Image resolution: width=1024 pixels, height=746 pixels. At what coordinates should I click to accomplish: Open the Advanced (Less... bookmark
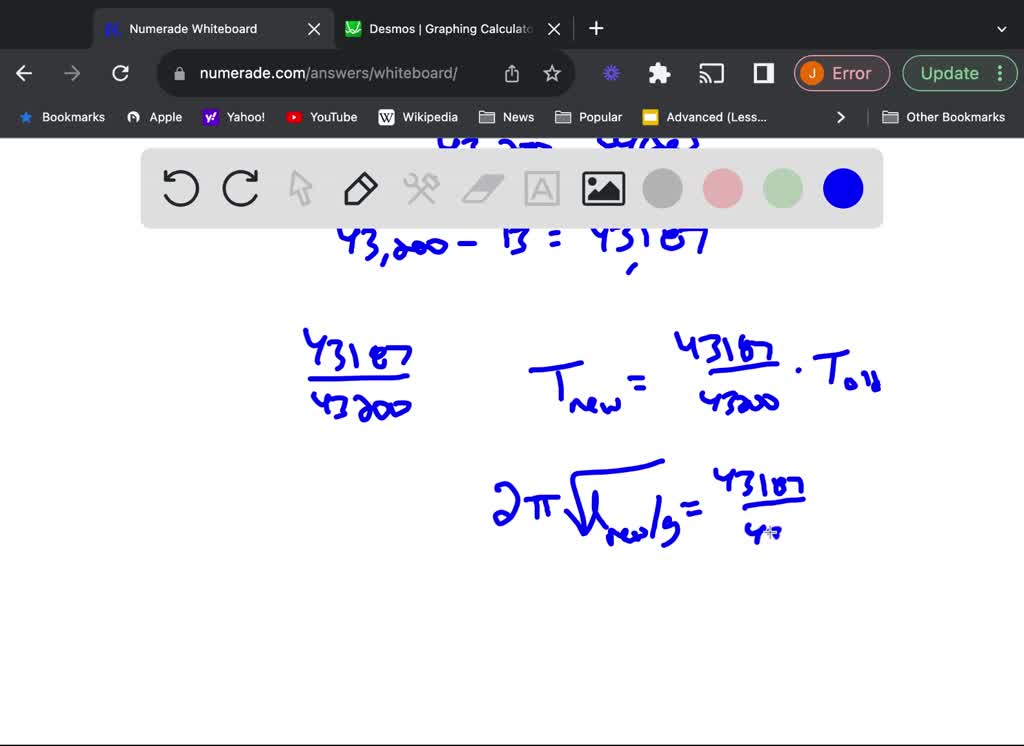click(x=705, y=117)
